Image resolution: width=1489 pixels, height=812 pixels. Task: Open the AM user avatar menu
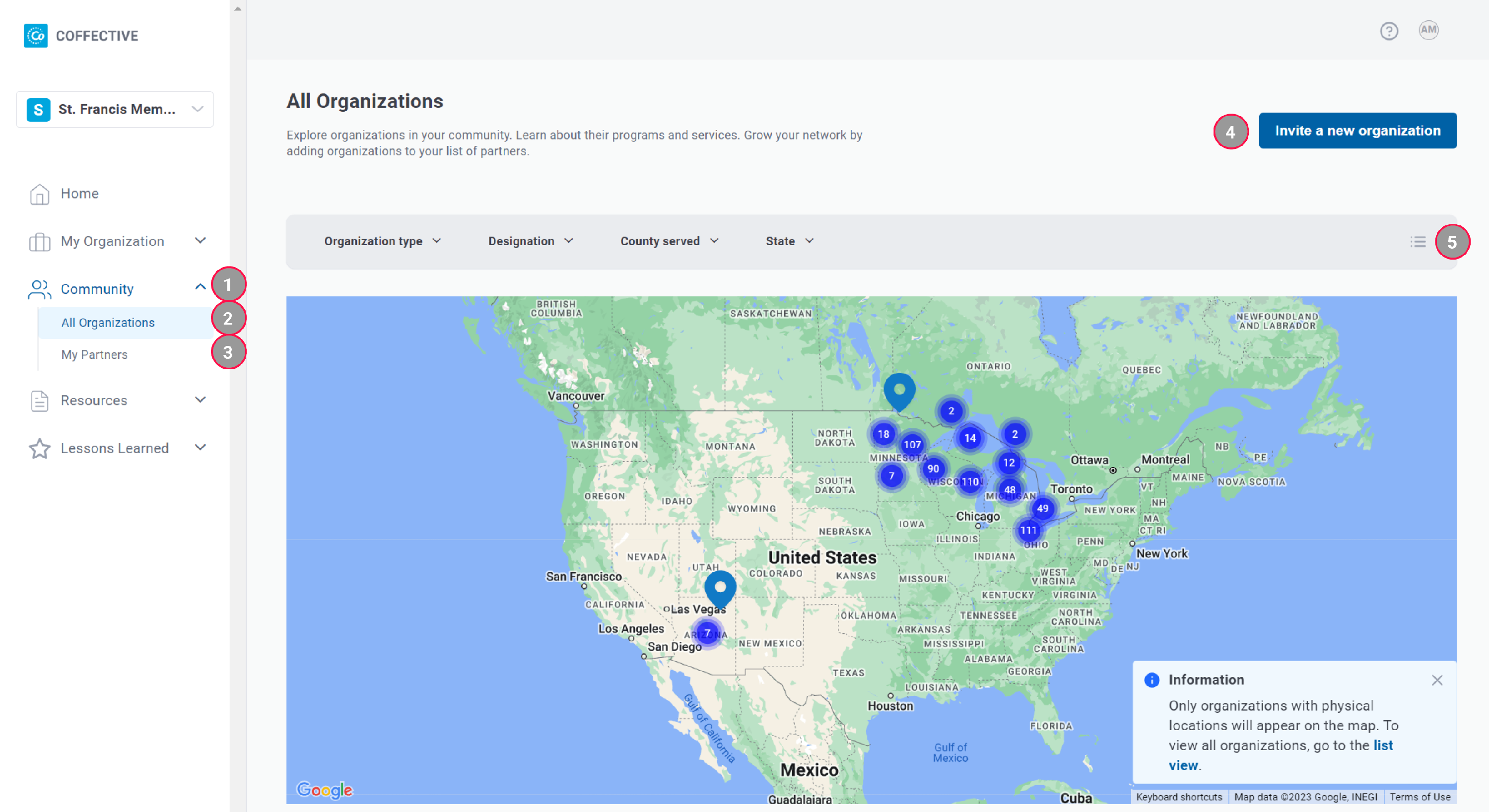pos(1428,30)
